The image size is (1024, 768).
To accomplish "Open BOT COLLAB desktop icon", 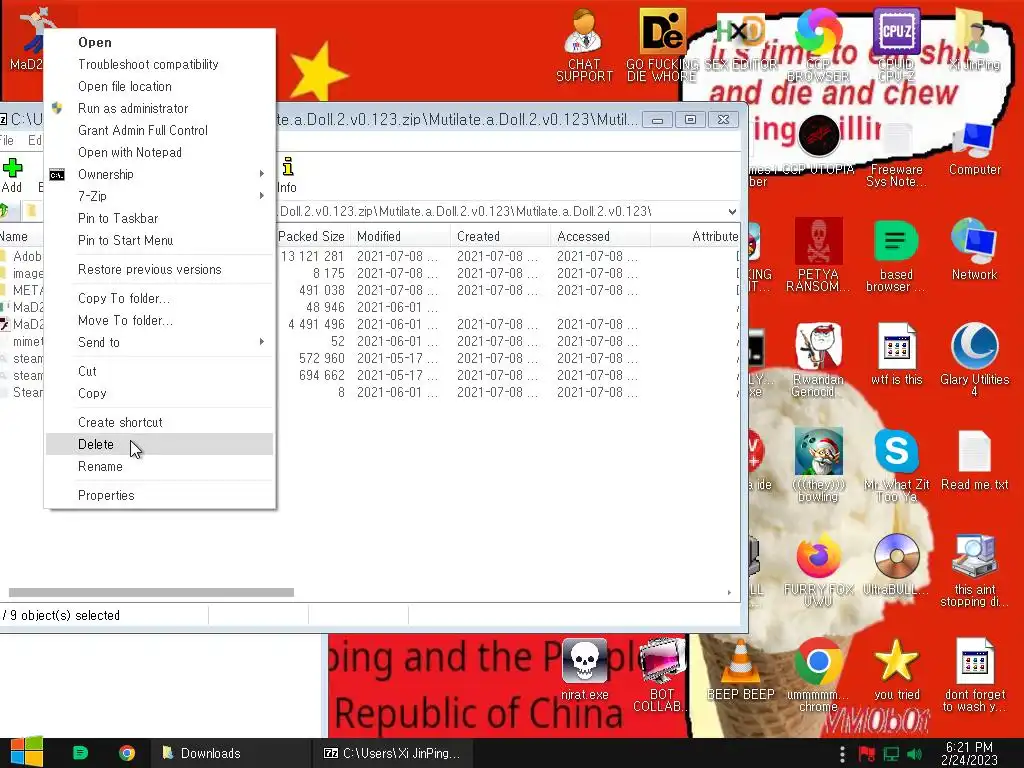I will pos(662,675).
